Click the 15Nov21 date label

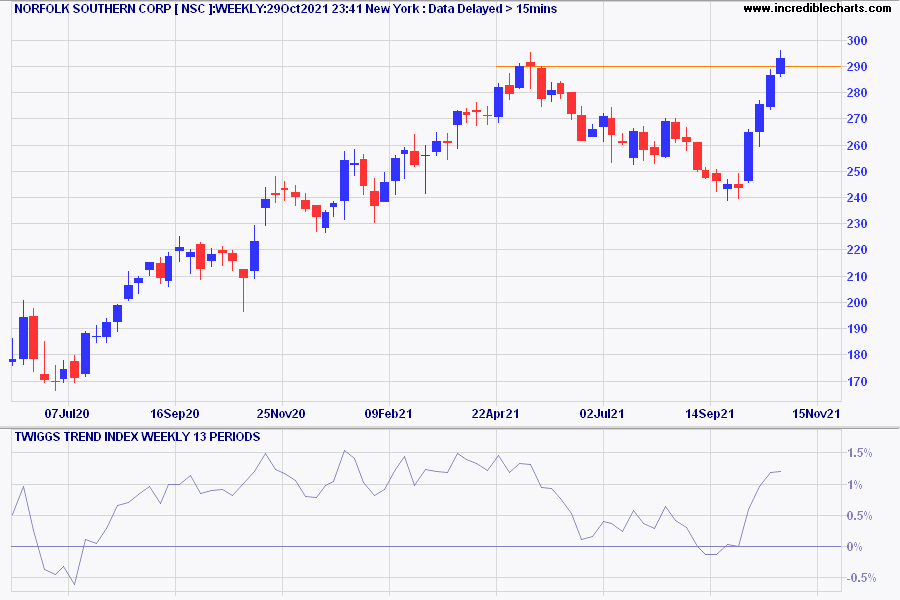click(816, 413)
